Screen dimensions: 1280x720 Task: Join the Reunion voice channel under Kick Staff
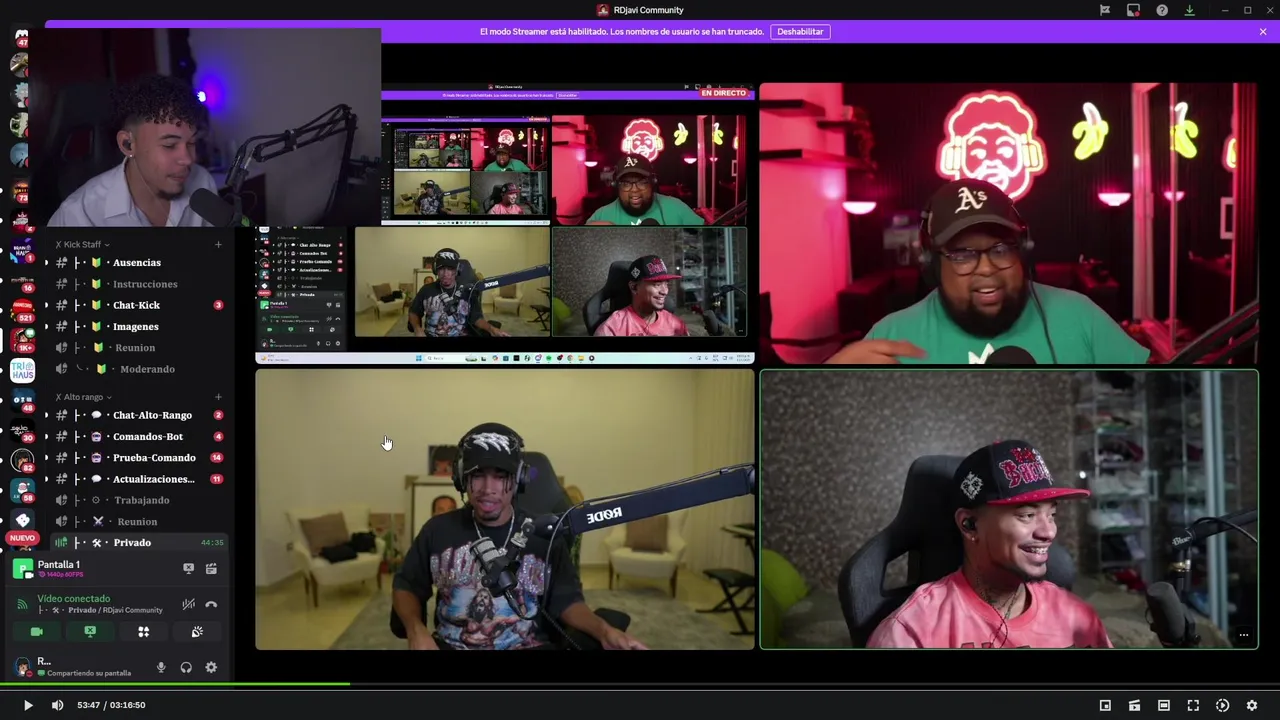pos(136,348)
